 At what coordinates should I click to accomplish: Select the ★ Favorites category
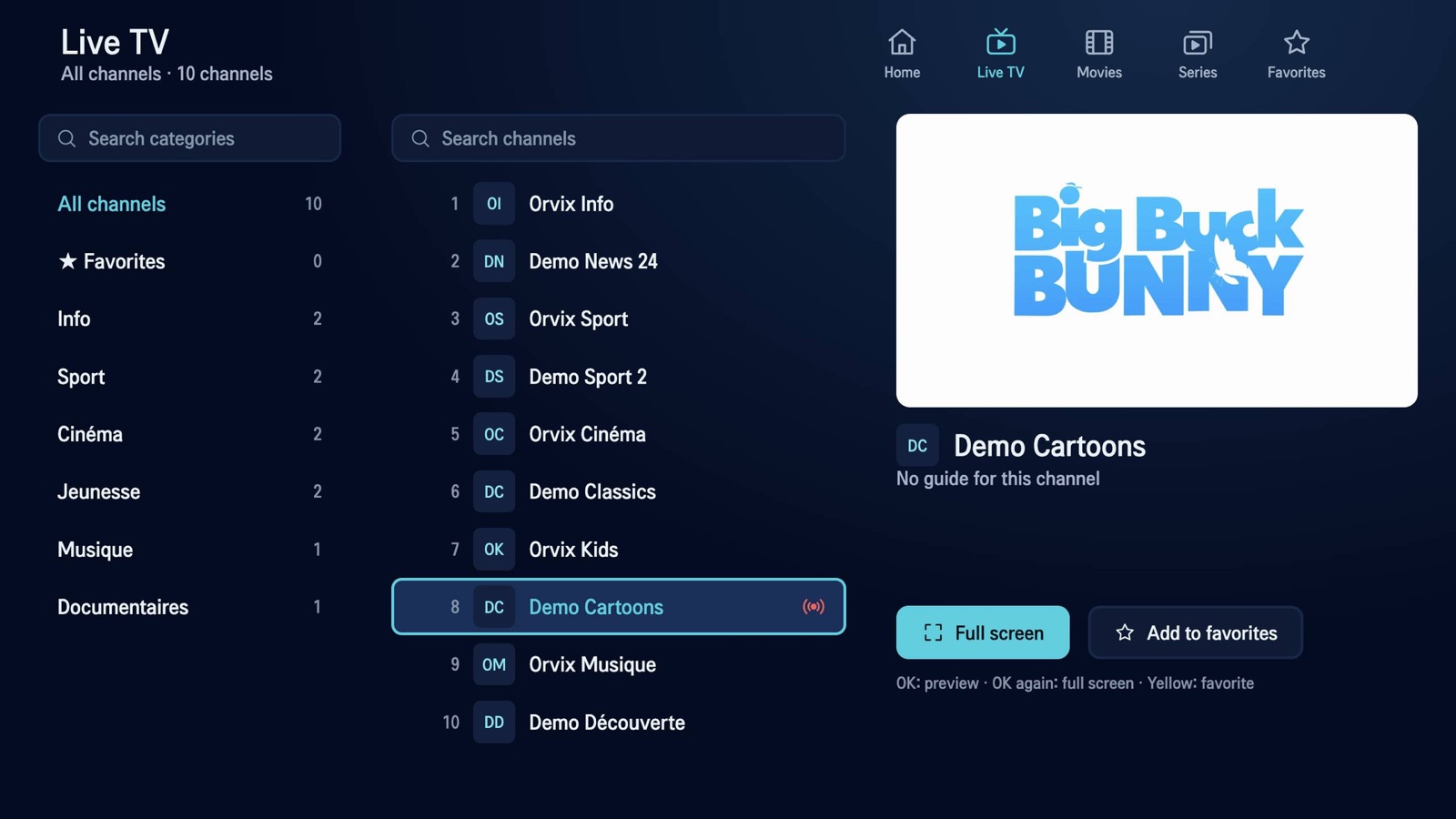point(189,261)
